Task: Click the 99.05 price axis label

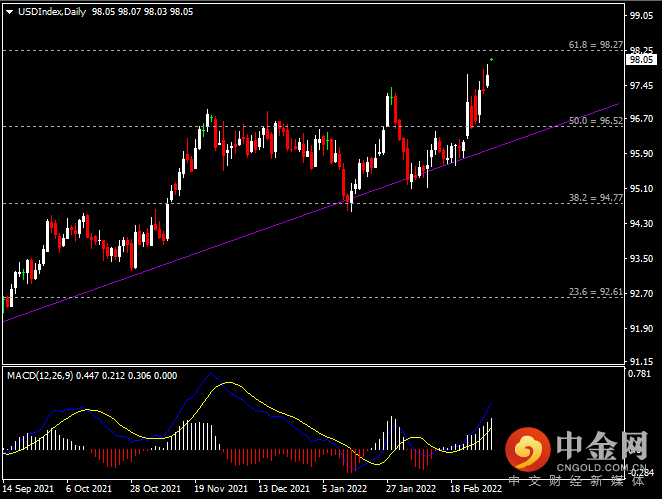Action: pos(641,16)
